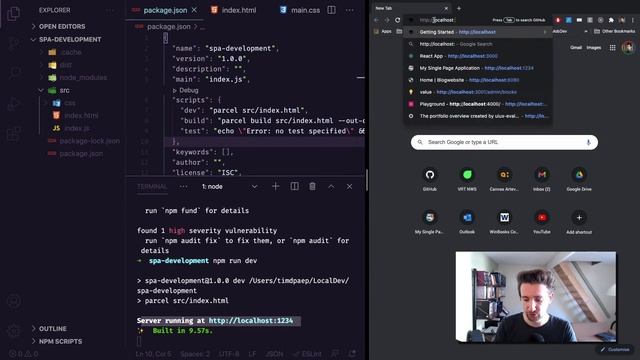Open editor More Actions ellipsis menu

click(350, 10)
